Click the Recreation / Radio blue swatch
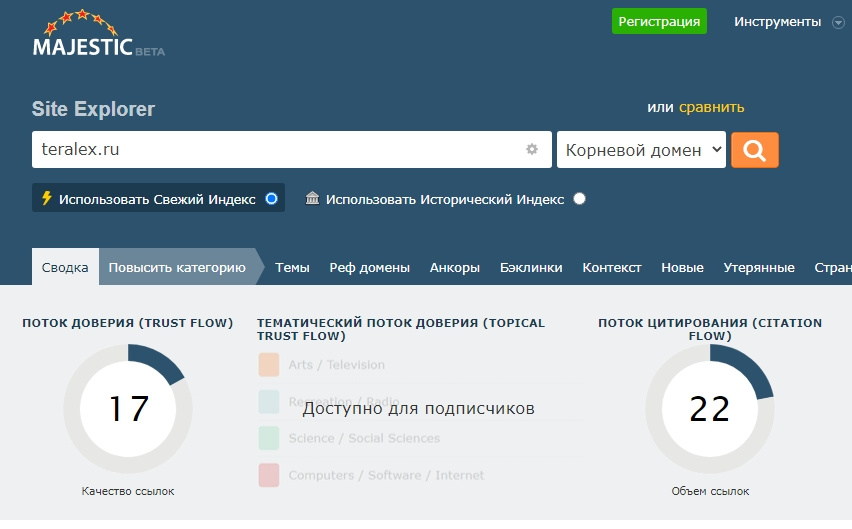The image size is (852, 529). (269, 401)
